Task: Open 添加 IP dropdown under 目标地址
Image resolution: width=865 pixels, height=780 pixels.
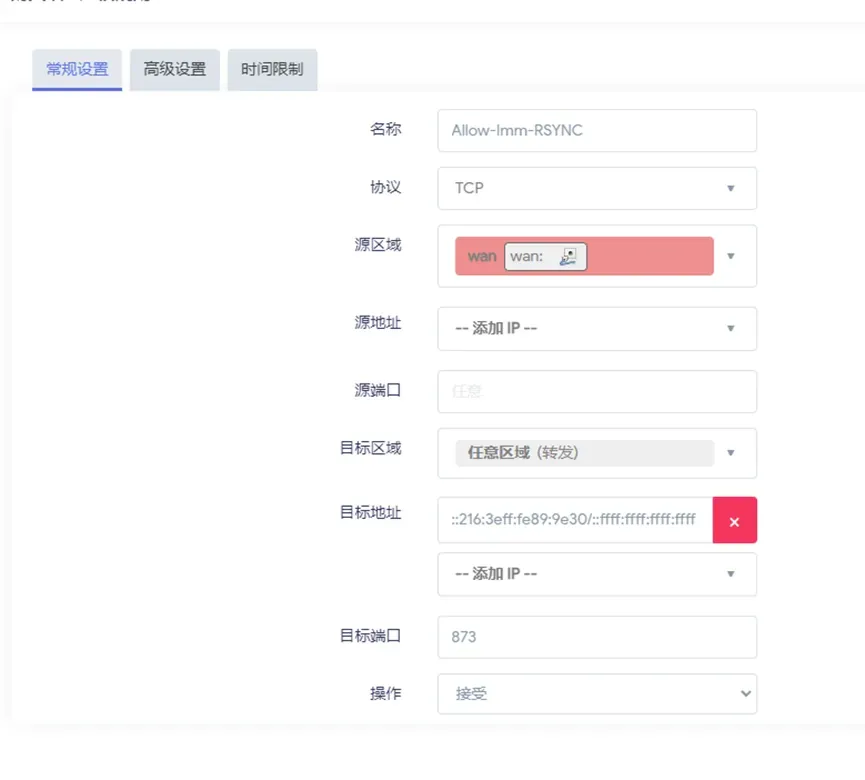Action: (597, 574)
